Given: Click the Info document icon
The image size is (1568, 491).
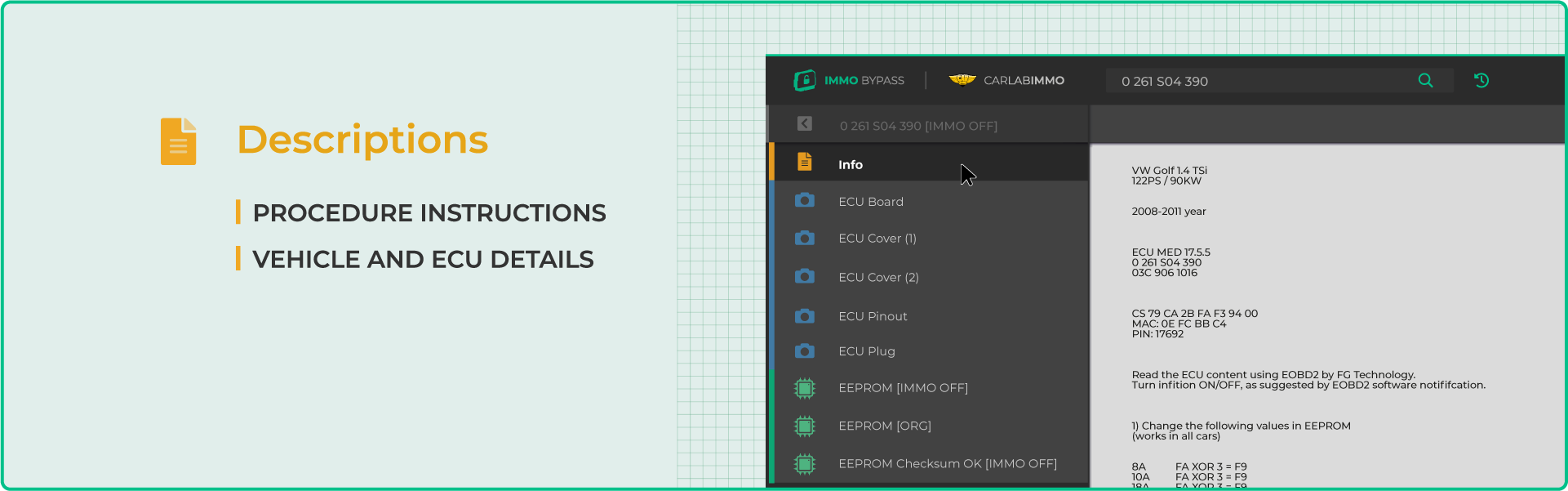Looking at the screenshot, I should (x=804, y=162).
